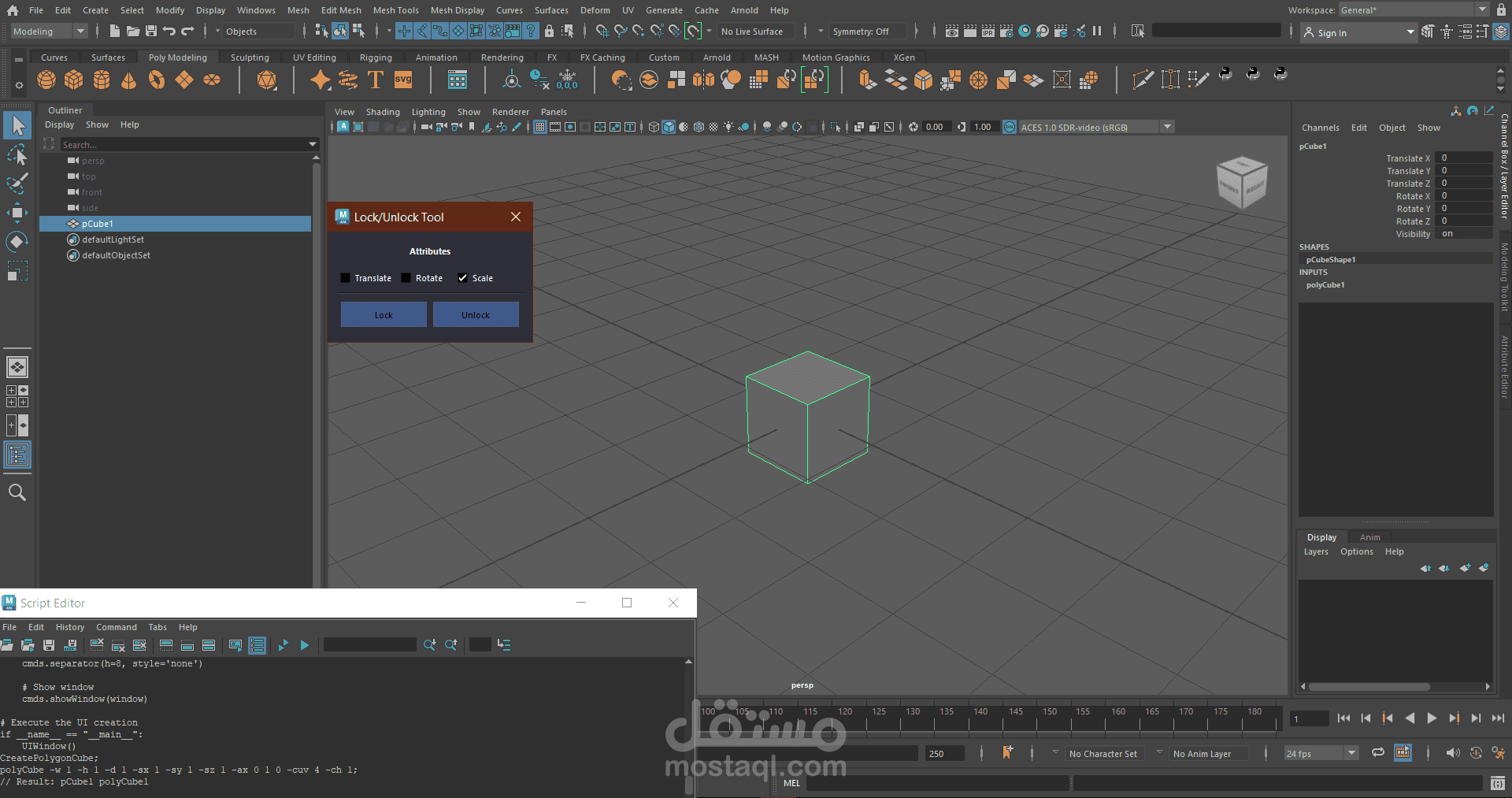Open the viewport Shading menu
This screenshot has height=798, width=1512.
coord(383,112)
